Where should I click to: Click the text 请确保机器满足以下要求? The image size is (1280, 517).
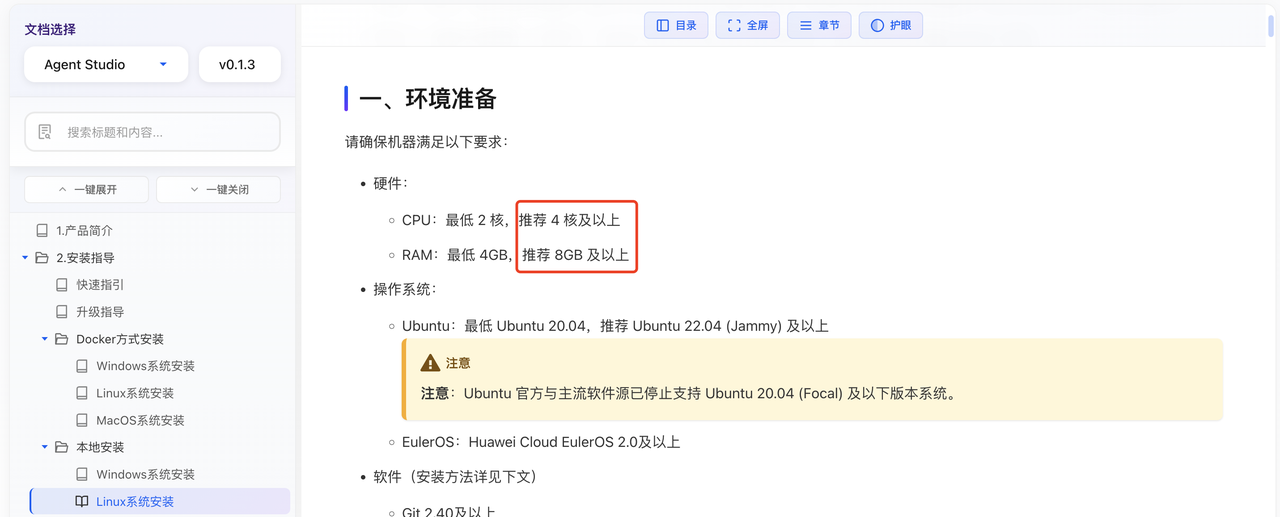(427, 141)
